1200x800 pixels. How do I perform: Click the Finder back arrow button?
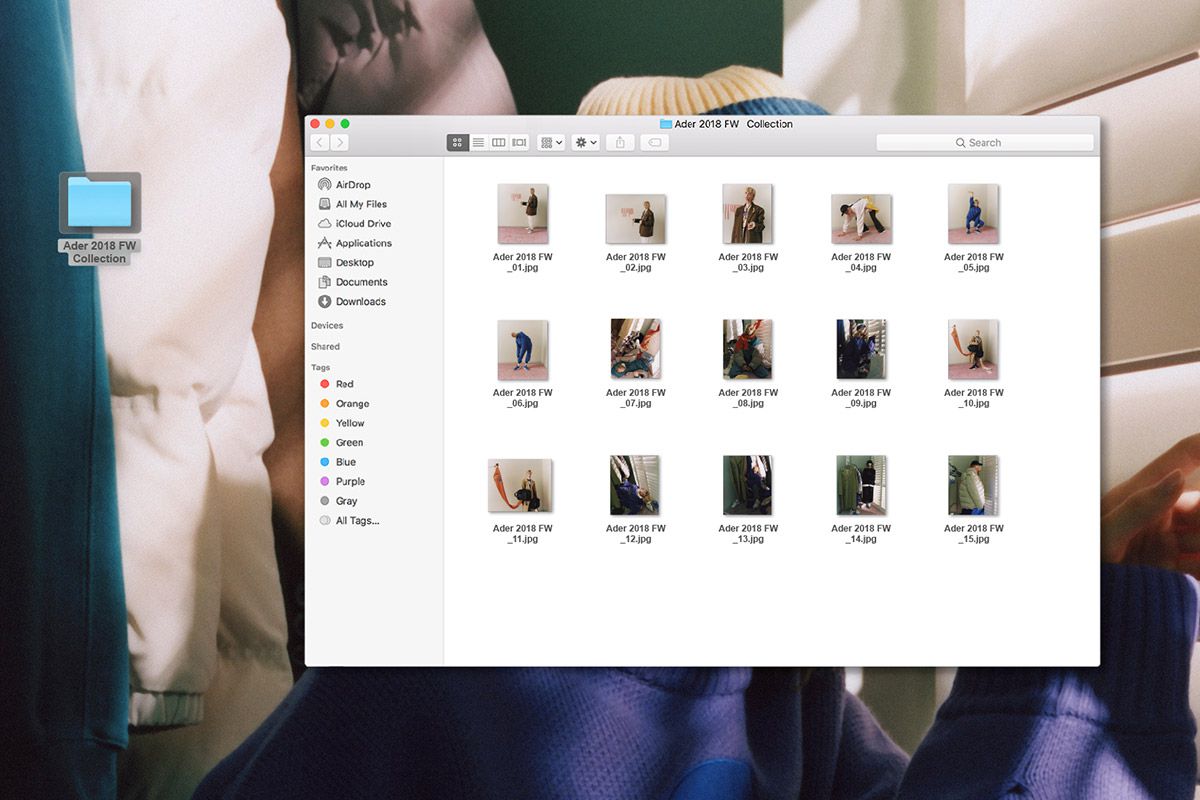point(320,143)
